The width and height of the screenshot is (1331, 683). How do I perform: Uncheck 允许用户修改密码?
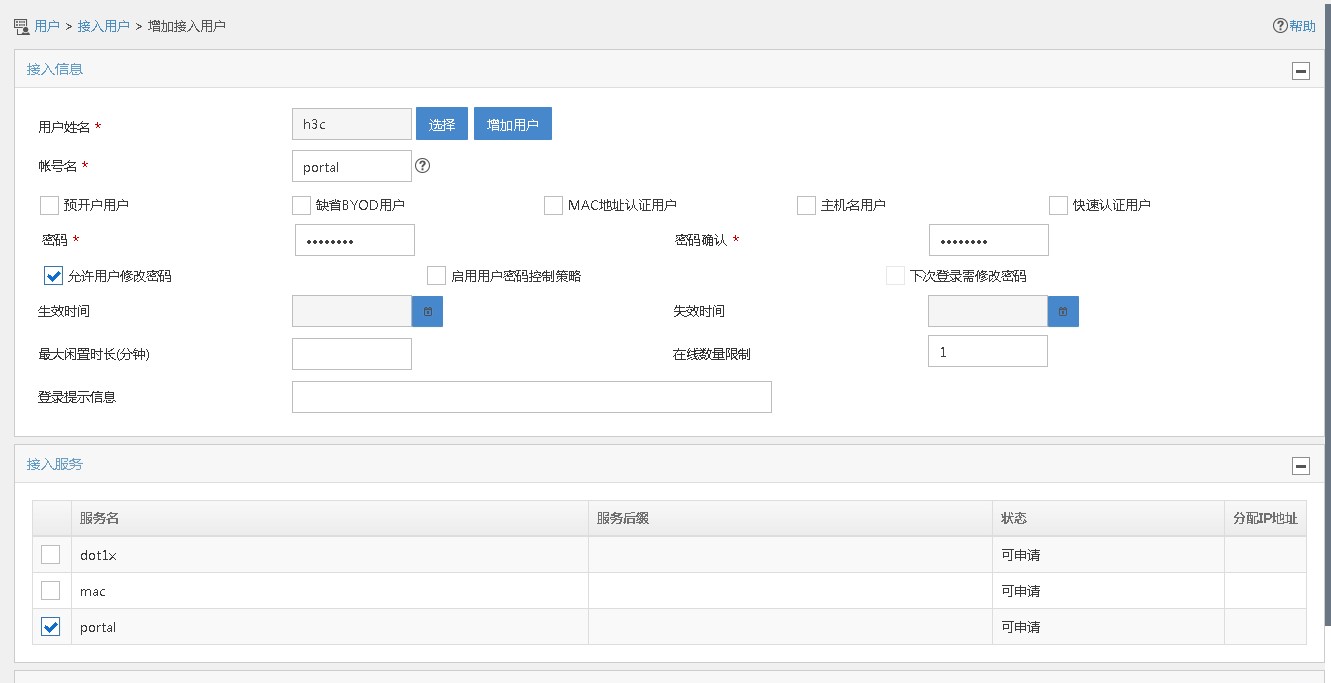pyautogui.click(x=54, y=275)
